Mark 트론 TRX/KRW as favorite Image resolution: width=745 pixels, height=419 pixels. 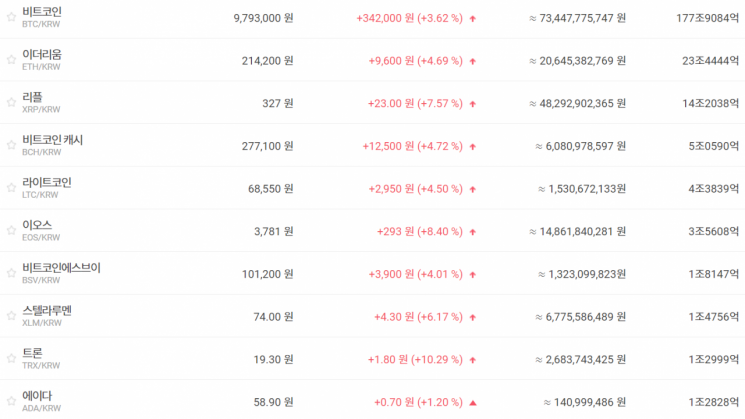tap(11, 359)
